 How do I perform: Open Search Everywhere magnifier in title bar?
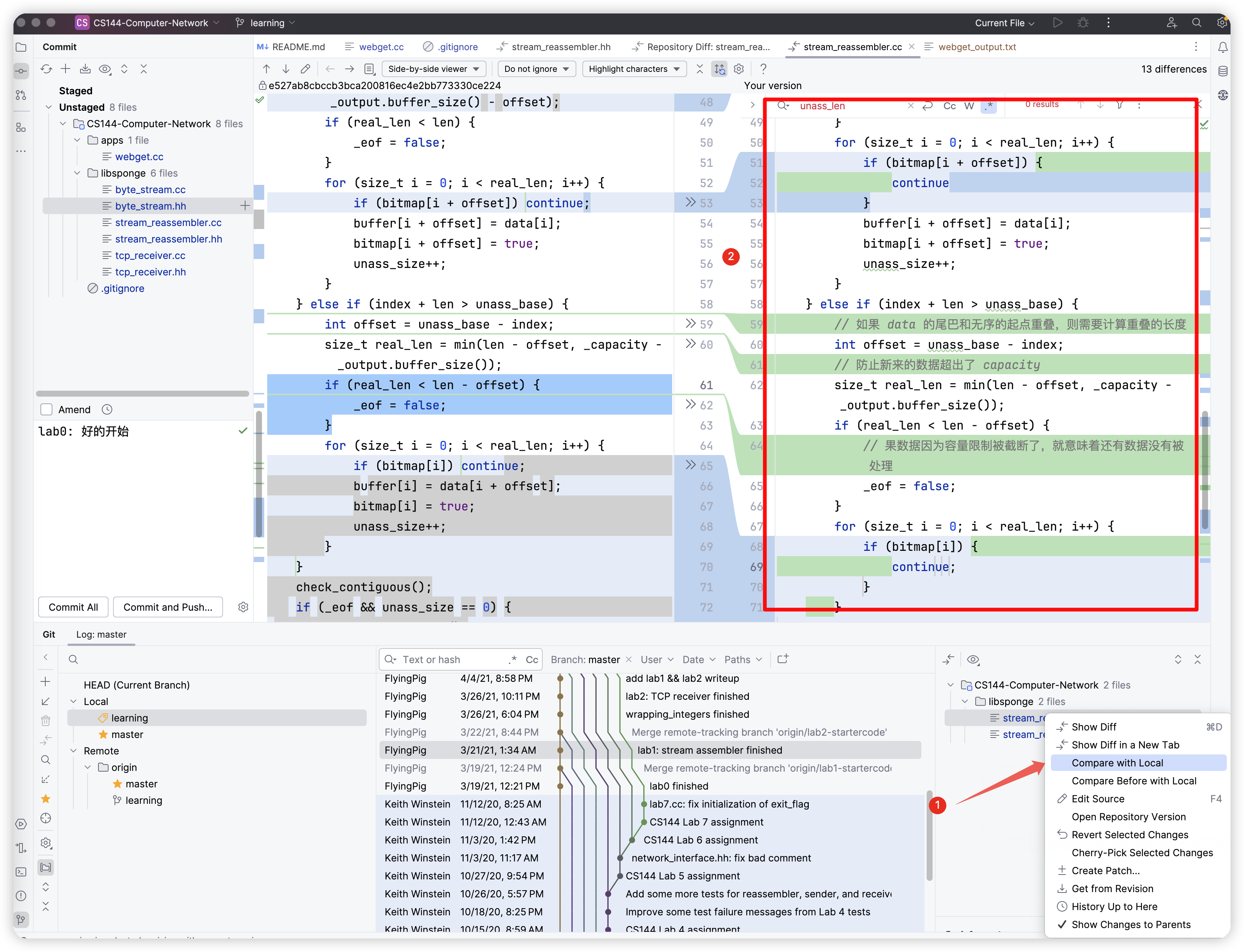[1196, 23]
